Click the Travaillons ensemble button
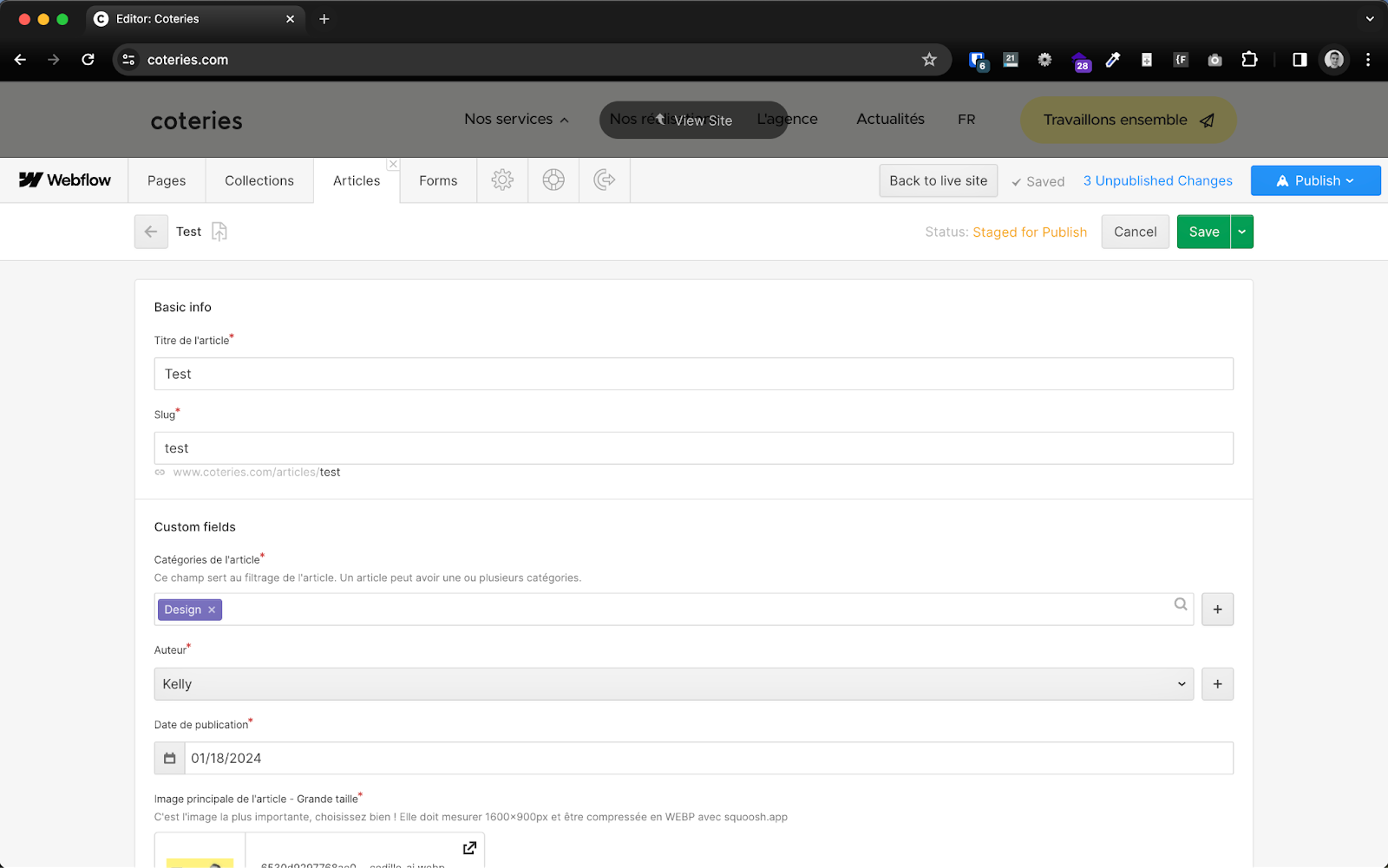The image size is (1388, 868). [1128, 120]
